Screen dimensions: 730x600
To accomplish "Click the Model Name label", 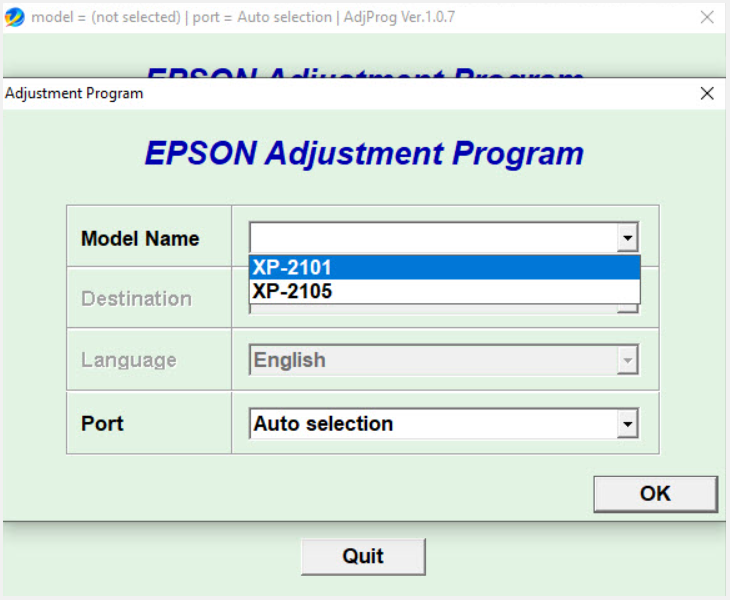I will point(140,238).
